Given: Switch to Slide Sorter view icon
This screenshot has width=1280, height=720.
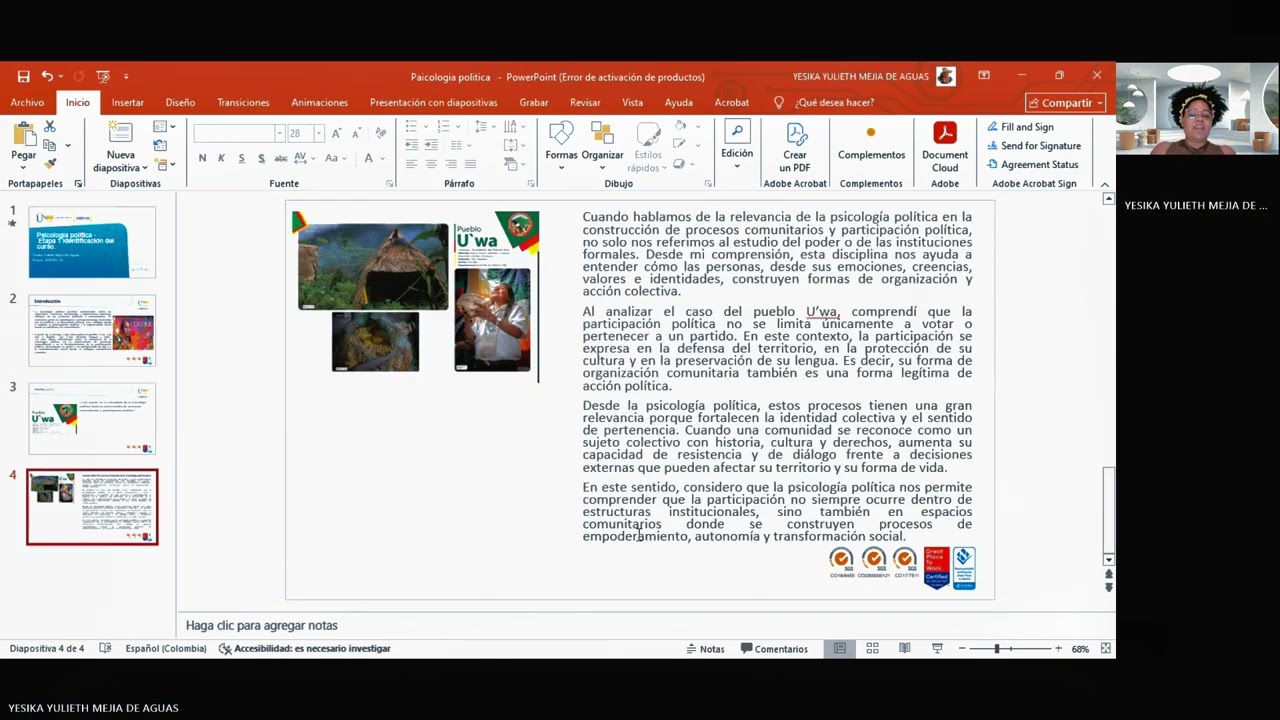Looking at the screenshot, I should [872, 648].
